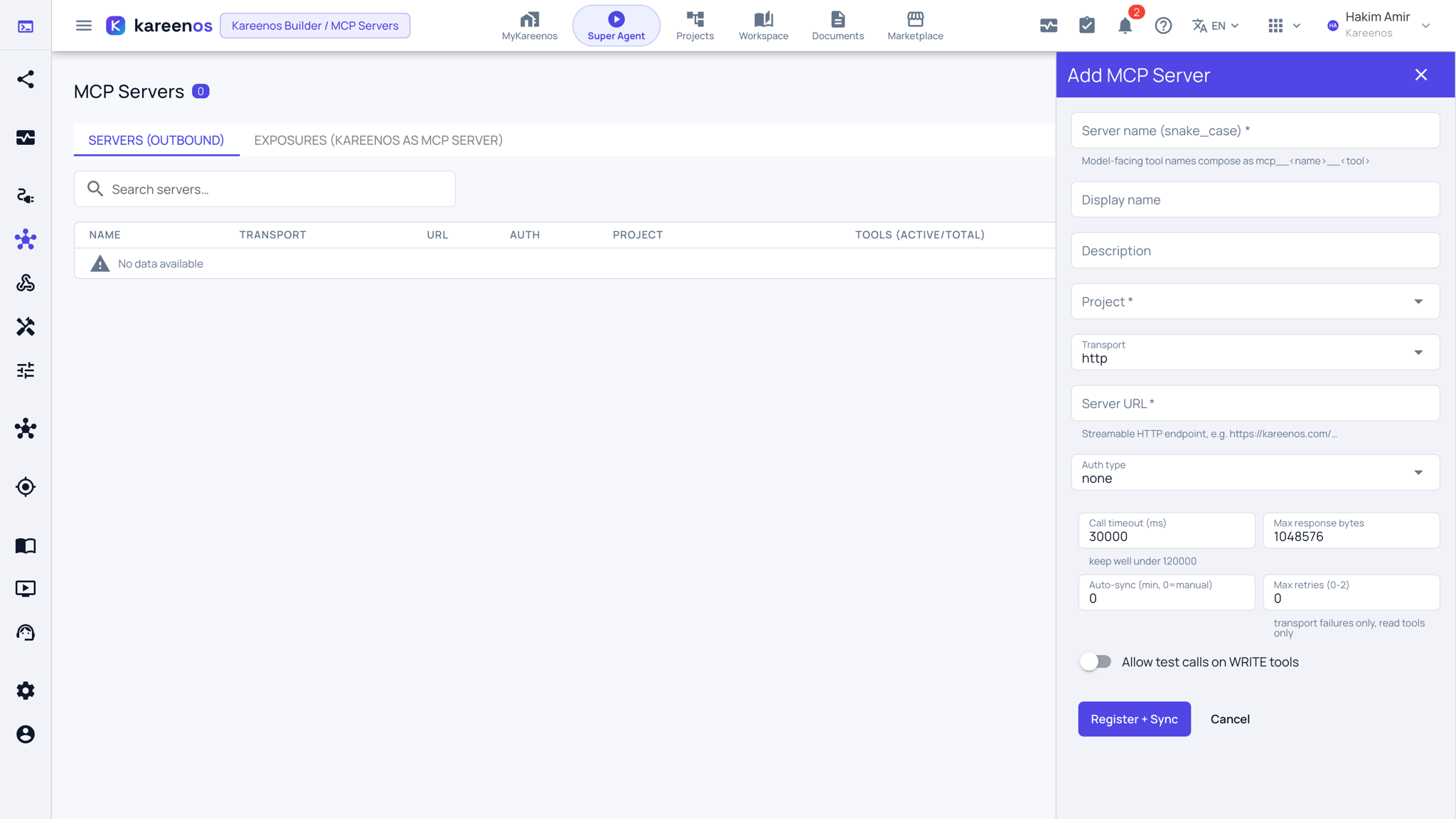This screenshot has height=819, width=1456.
Task: Click the Kareenos Builder / MCP Servers breadcrumb
Action: (x=315, y=26)
